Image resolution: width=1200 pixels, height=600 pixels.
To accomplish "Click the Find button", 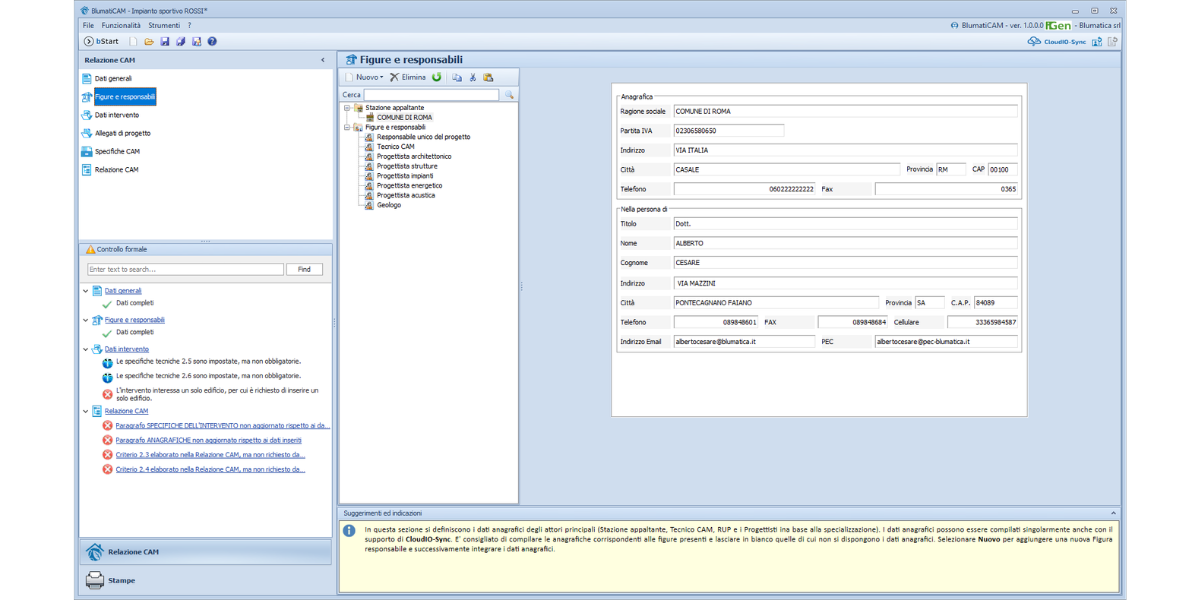I will click(x=304, y=269).
